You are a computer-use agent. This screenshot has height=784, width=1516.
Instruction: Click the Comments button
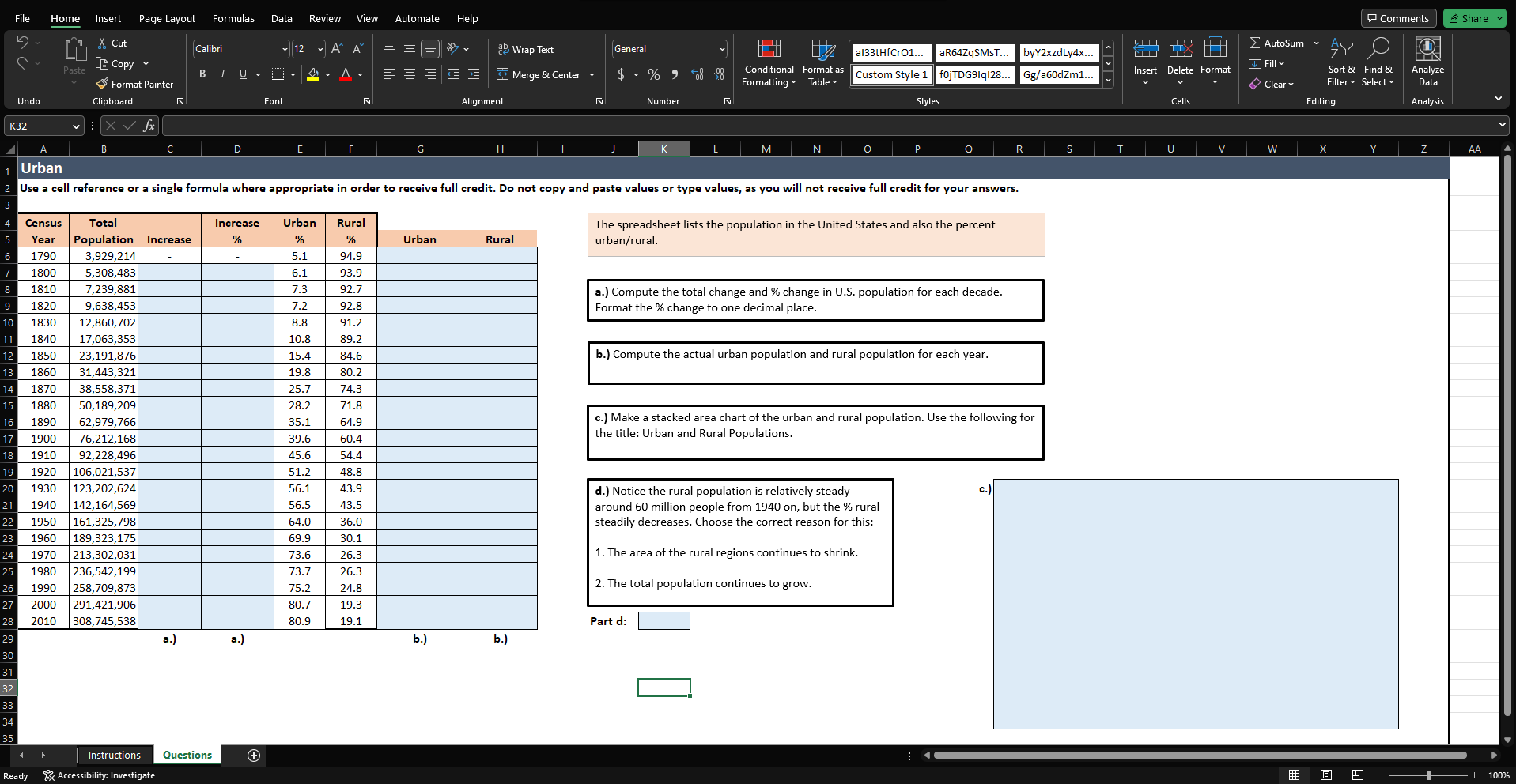pyautogui.click(x=1398, y=18)
